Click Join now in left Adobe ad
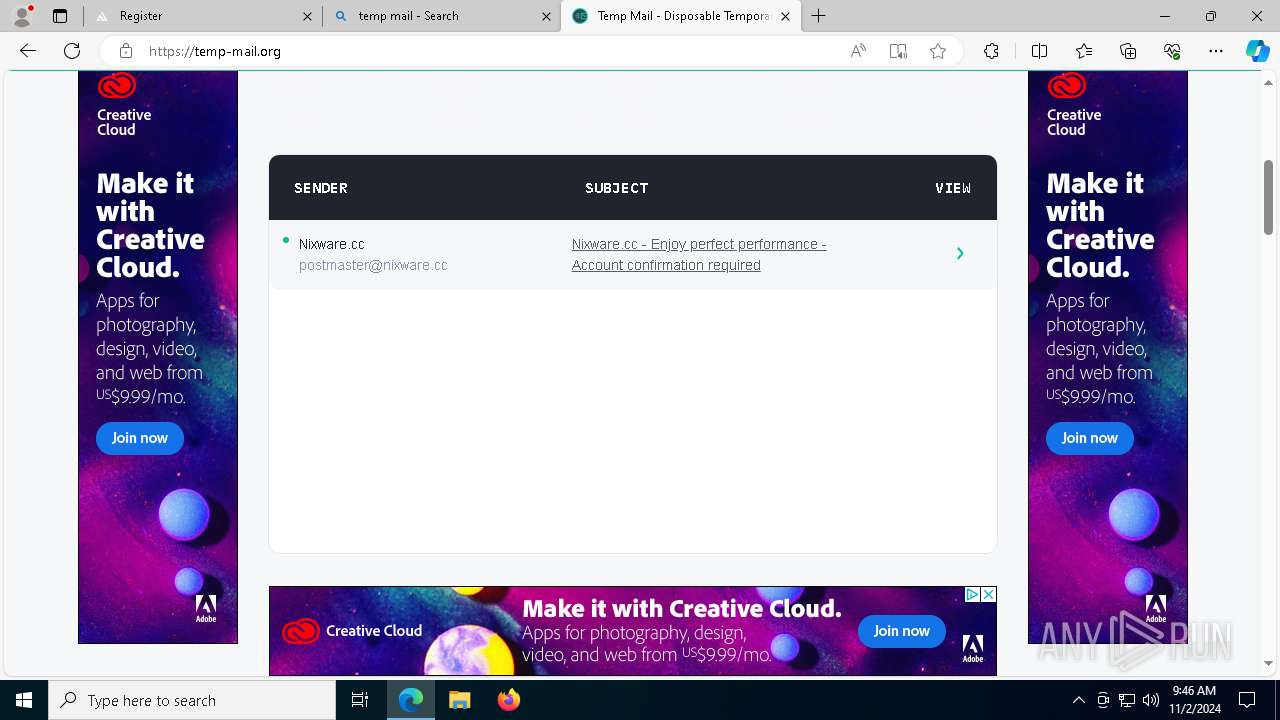Image resolution: width=1280 pixels, height=720 pixels. 140,438
